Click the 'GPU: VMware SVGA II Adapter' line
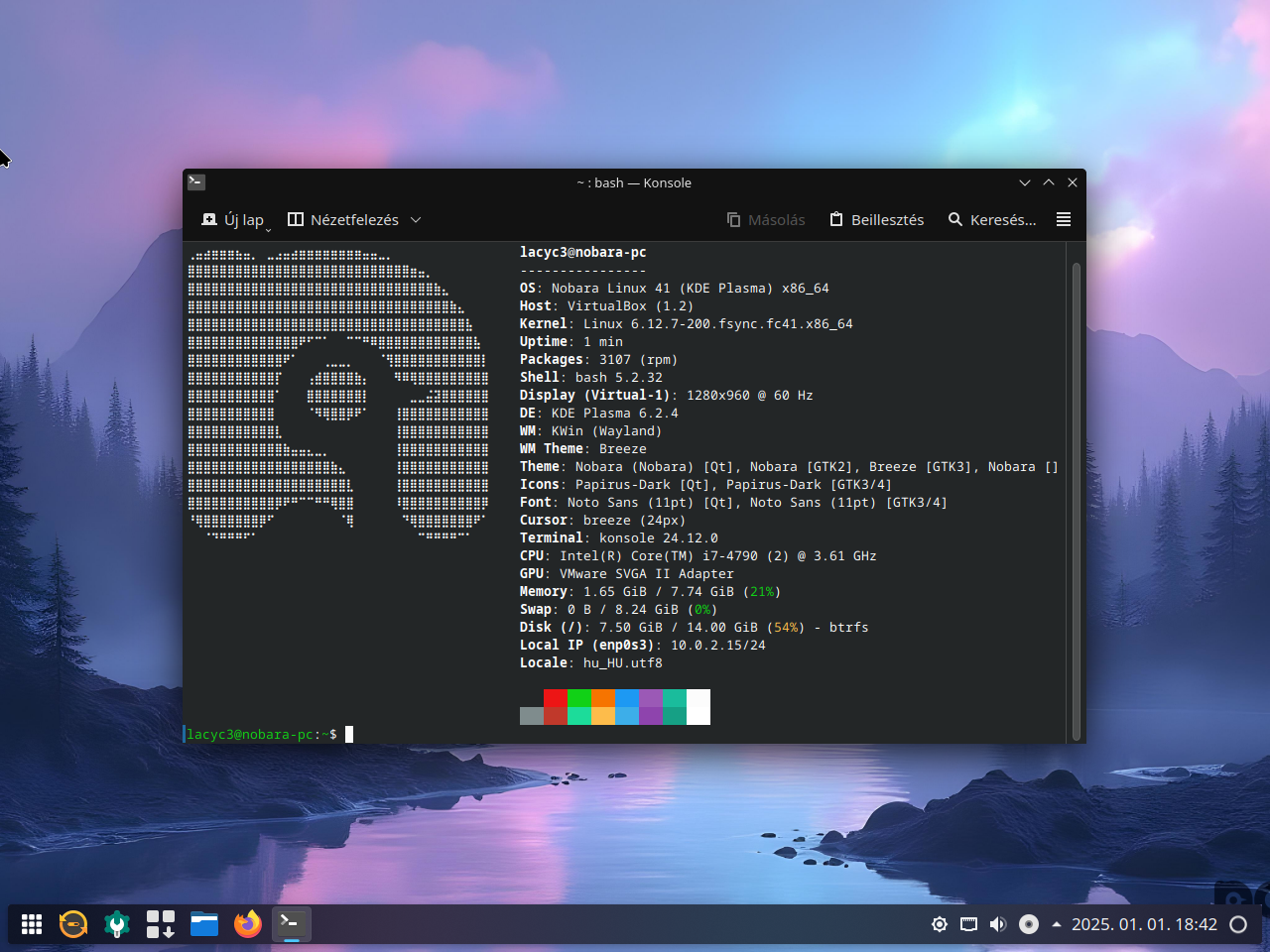The image size is (1270, 952). click(627, 574)
